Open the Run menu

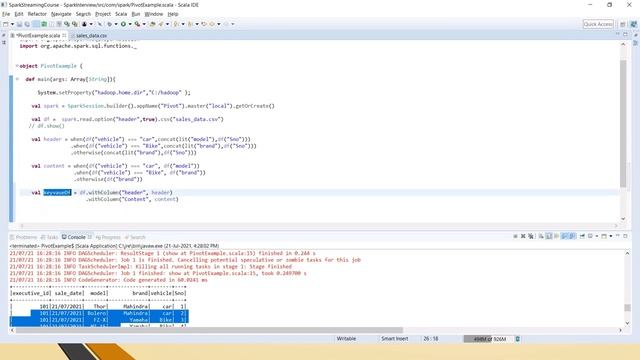(136, 14)
